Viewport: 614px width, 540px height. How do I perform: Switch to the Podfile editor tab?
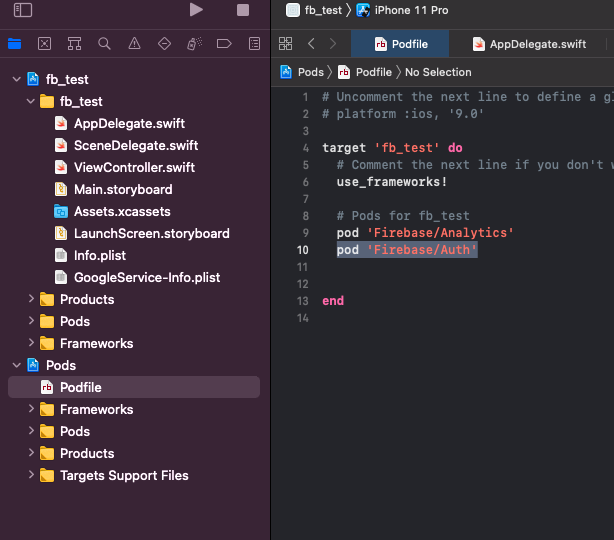pos(400,44)
